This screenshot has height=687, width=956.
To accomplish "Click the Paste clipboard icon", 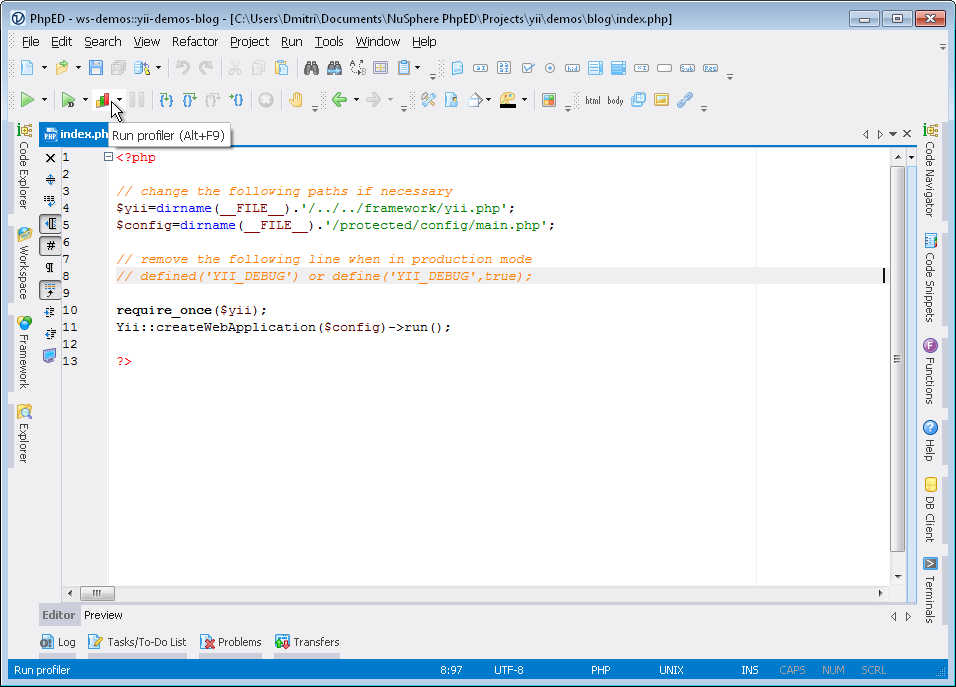I will (281, 68).
